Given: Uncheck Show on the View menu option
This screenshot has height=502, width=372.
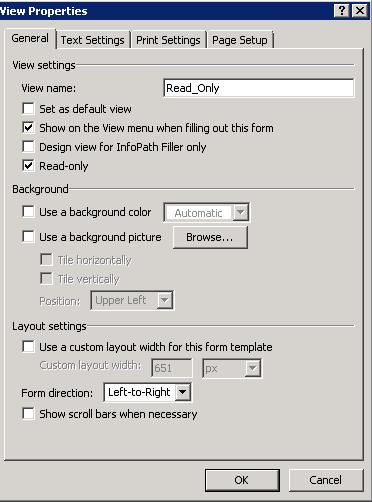Looking at the screenshot, I should click(28, 127).
